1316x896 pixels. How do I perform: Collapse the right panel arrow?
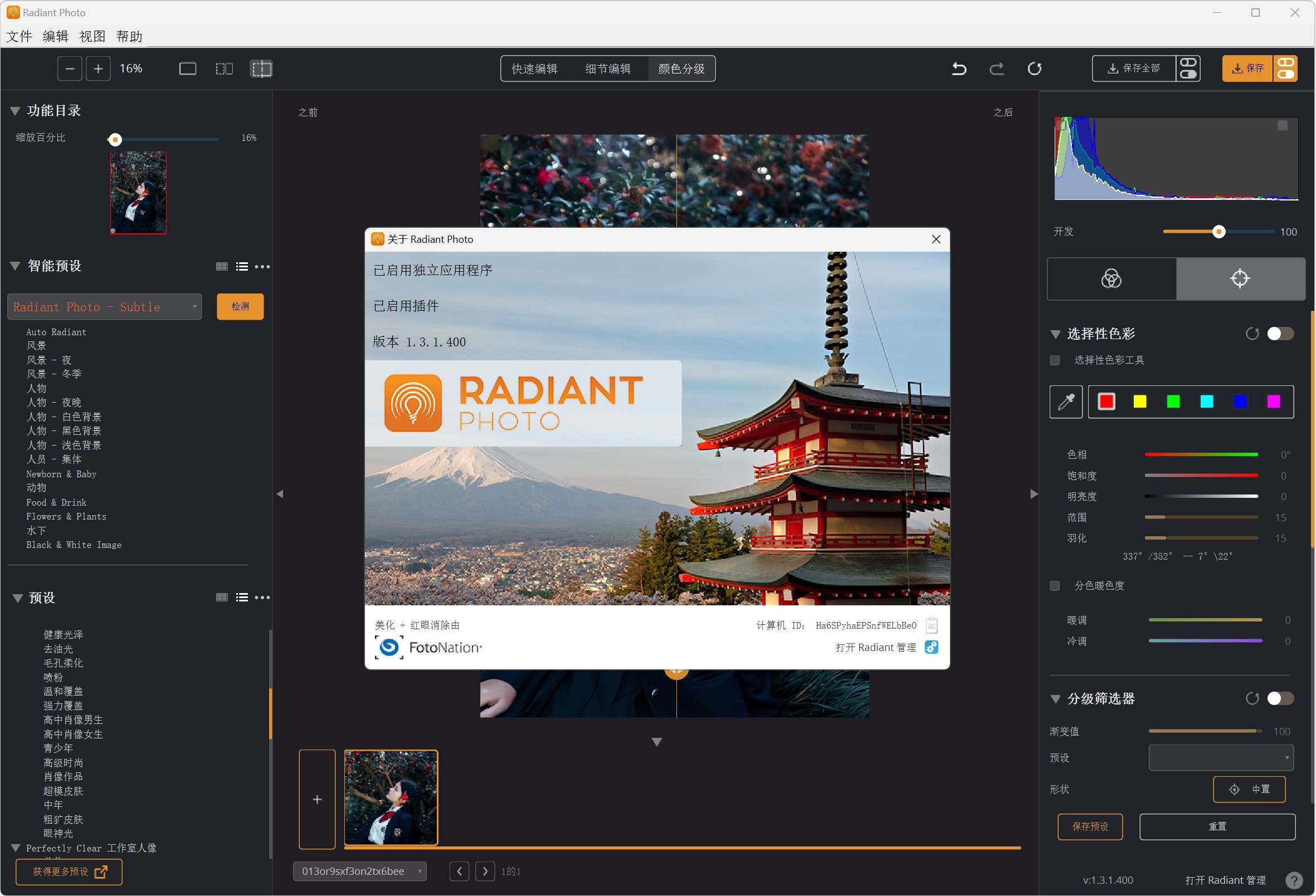(1034, 494)
